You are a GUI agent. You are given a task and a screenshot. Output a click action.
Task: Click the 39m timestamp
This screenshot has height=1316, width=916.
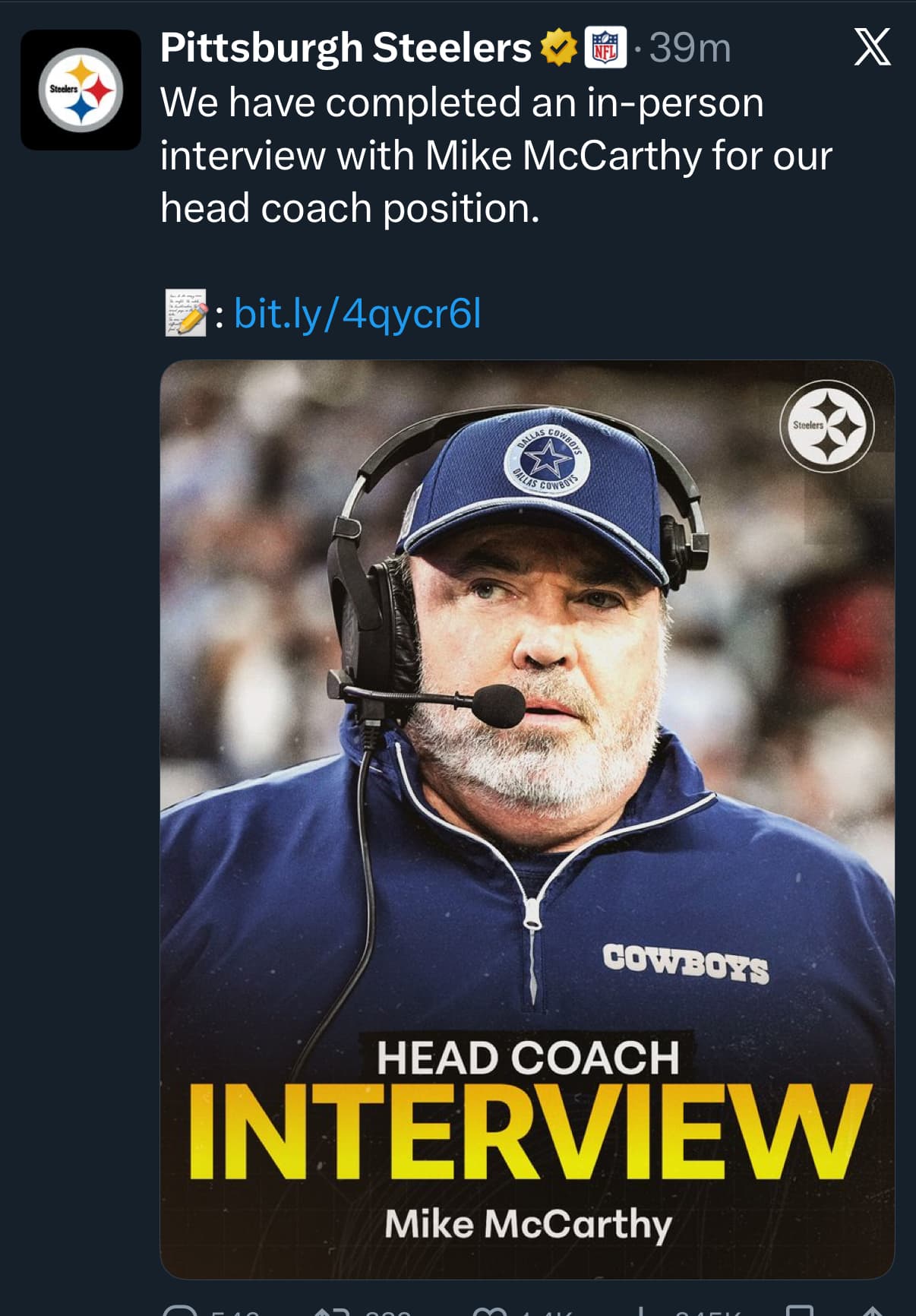(690, 48)
